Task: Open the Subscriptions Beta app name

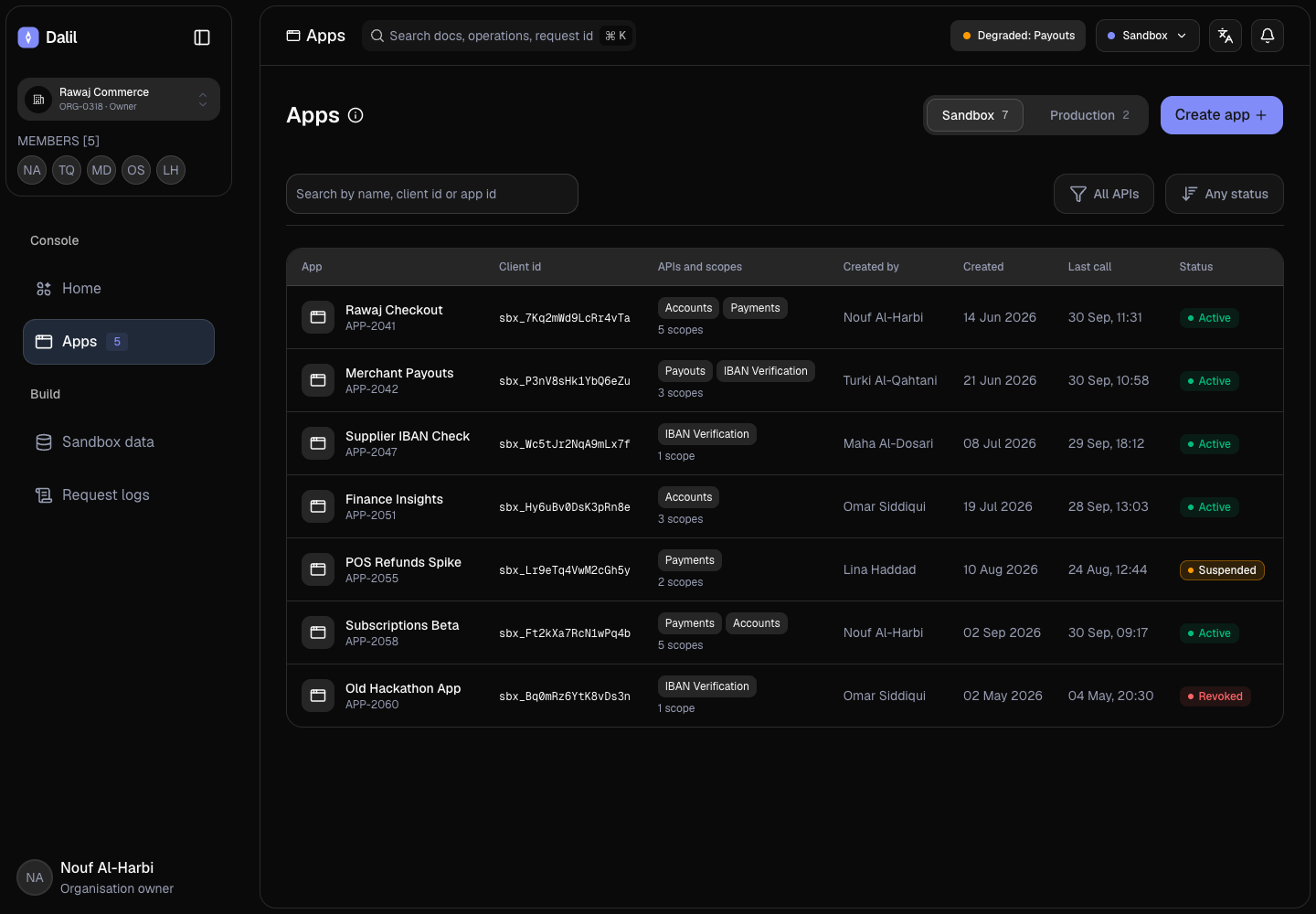Action: (402, 625)
